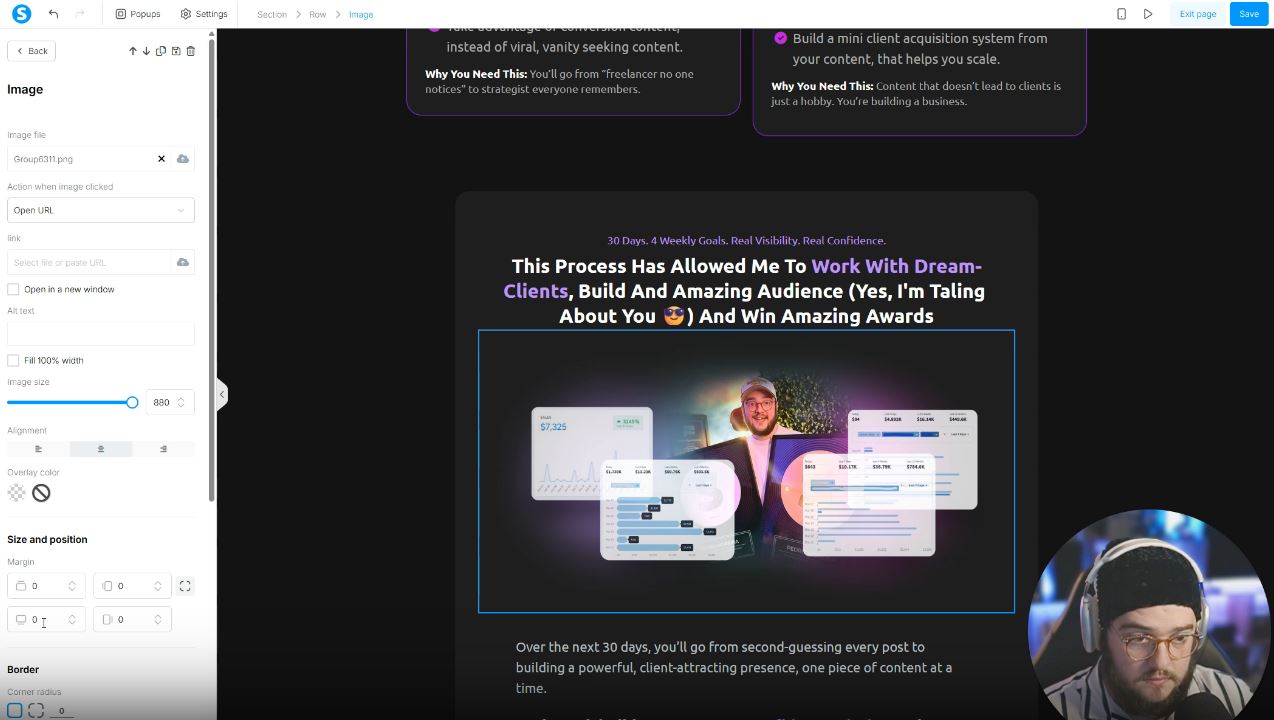Click the 'Over the next 30 days' paragraph
This screenshot has height=720, width=1274.
pyautogui.click(x=734, y=667)
